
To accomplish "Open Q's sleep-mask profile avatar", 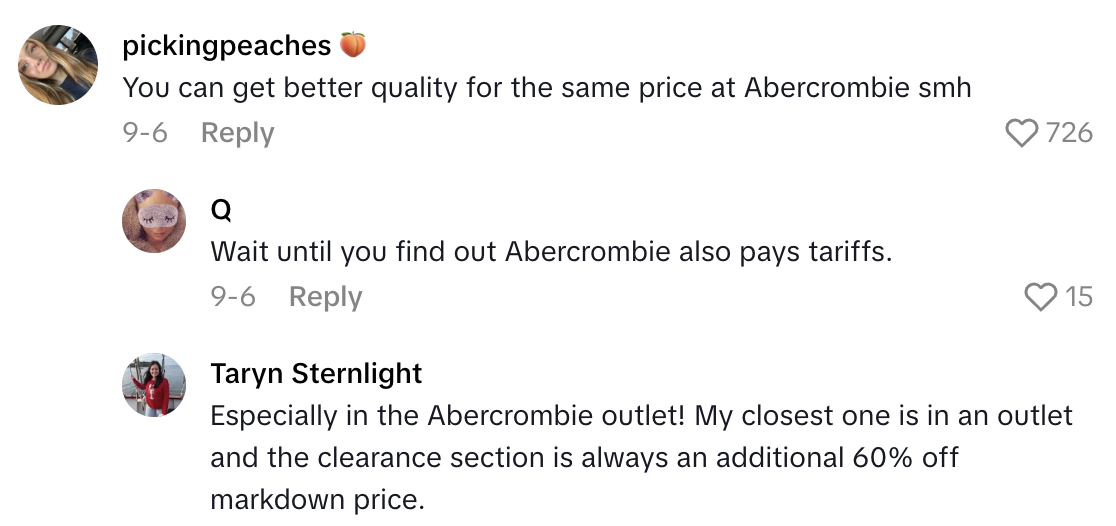I will pyautogui.click(x=154, y=221).
